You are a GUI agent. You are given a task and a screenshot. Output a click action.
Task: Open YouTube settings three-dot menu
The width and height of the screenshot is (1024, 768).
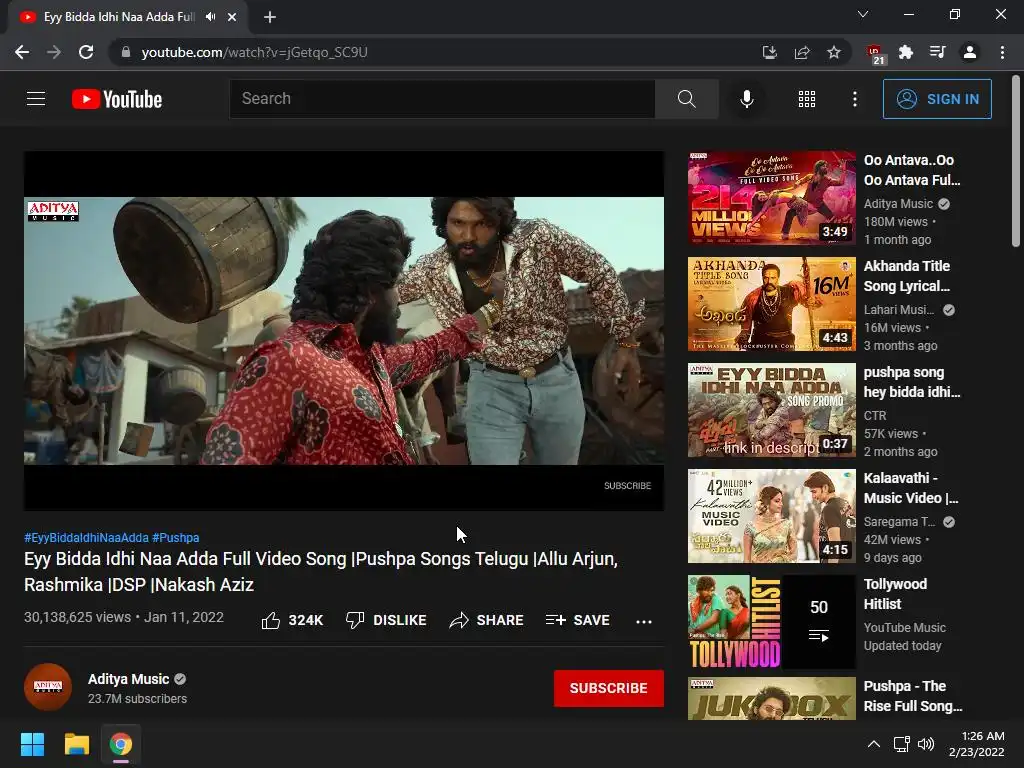[854, 99]
